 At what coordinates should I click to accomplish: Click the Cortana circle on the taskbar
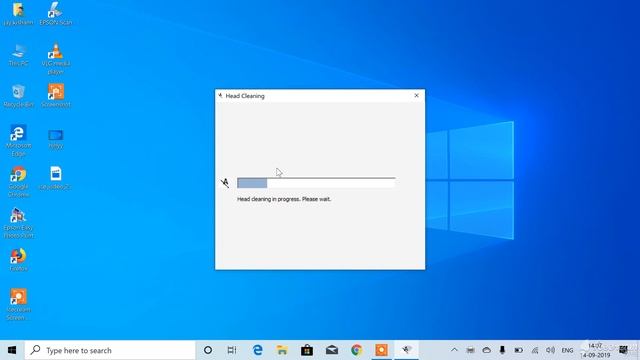[x=208, y=350]
